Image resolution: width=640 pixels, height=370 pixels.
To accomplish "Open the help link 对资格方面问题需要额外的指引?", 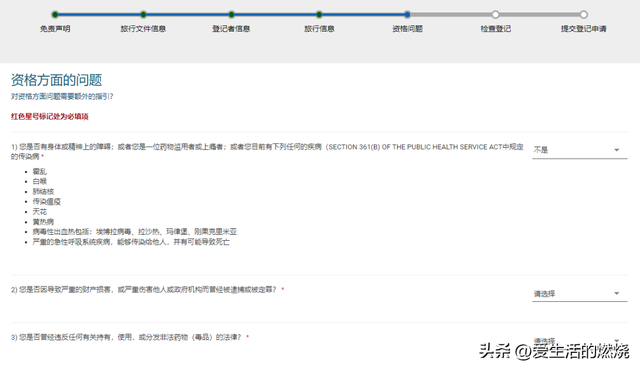I will 62,97.
